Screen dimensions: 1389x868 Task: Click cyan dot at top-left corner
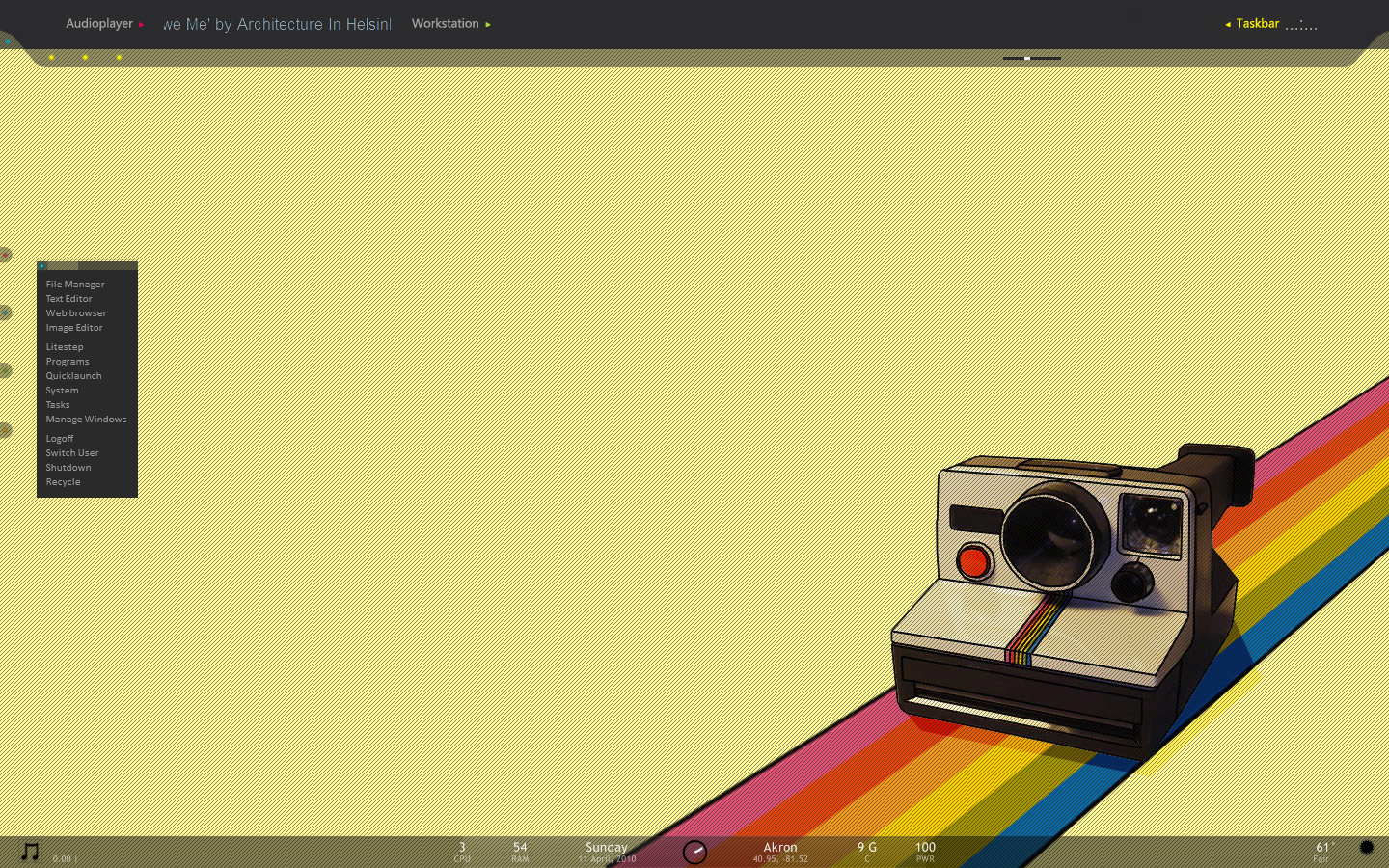(7, 41)
